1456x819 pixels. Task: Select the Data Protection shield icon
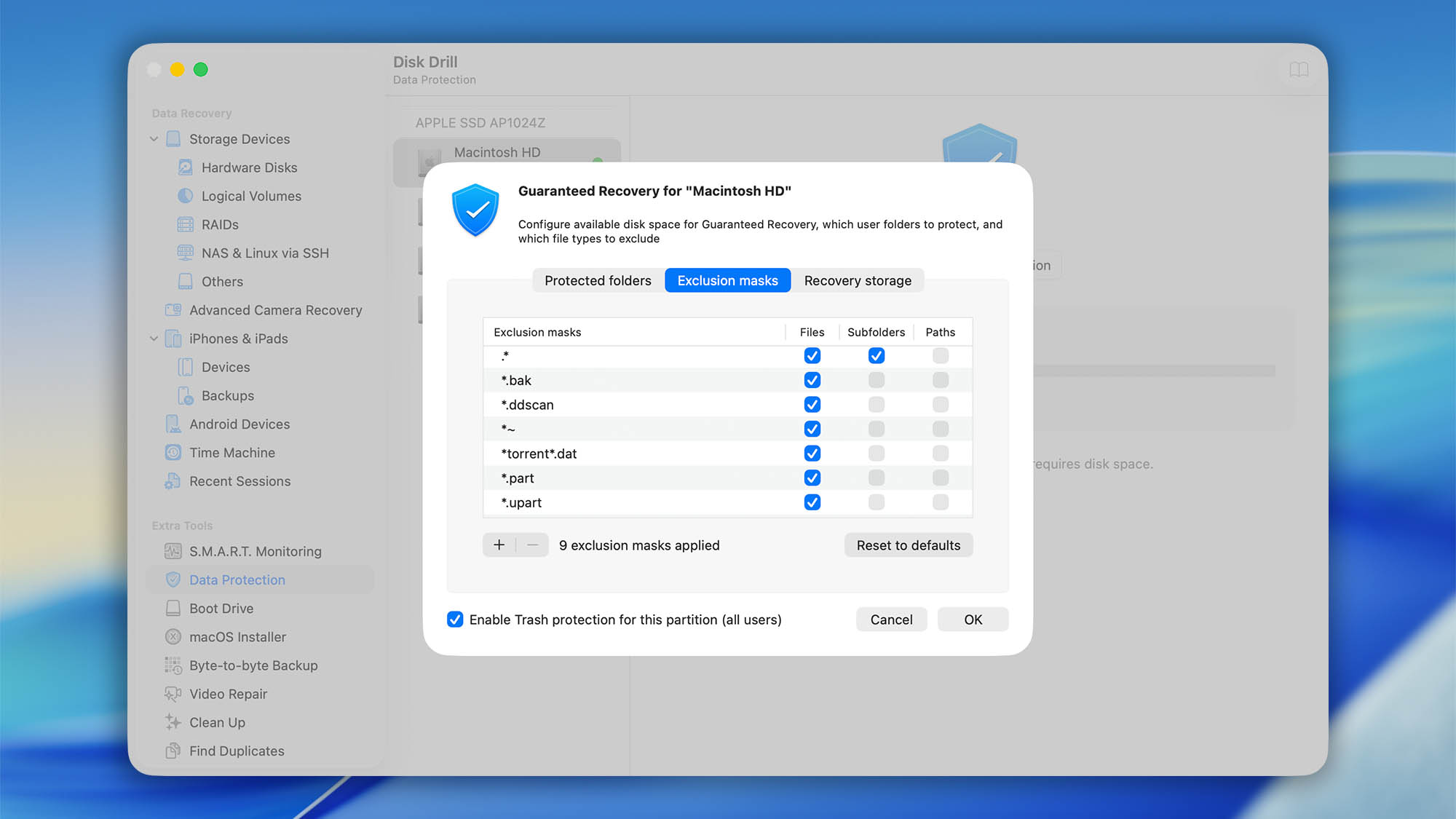click(x=173, y=579)
